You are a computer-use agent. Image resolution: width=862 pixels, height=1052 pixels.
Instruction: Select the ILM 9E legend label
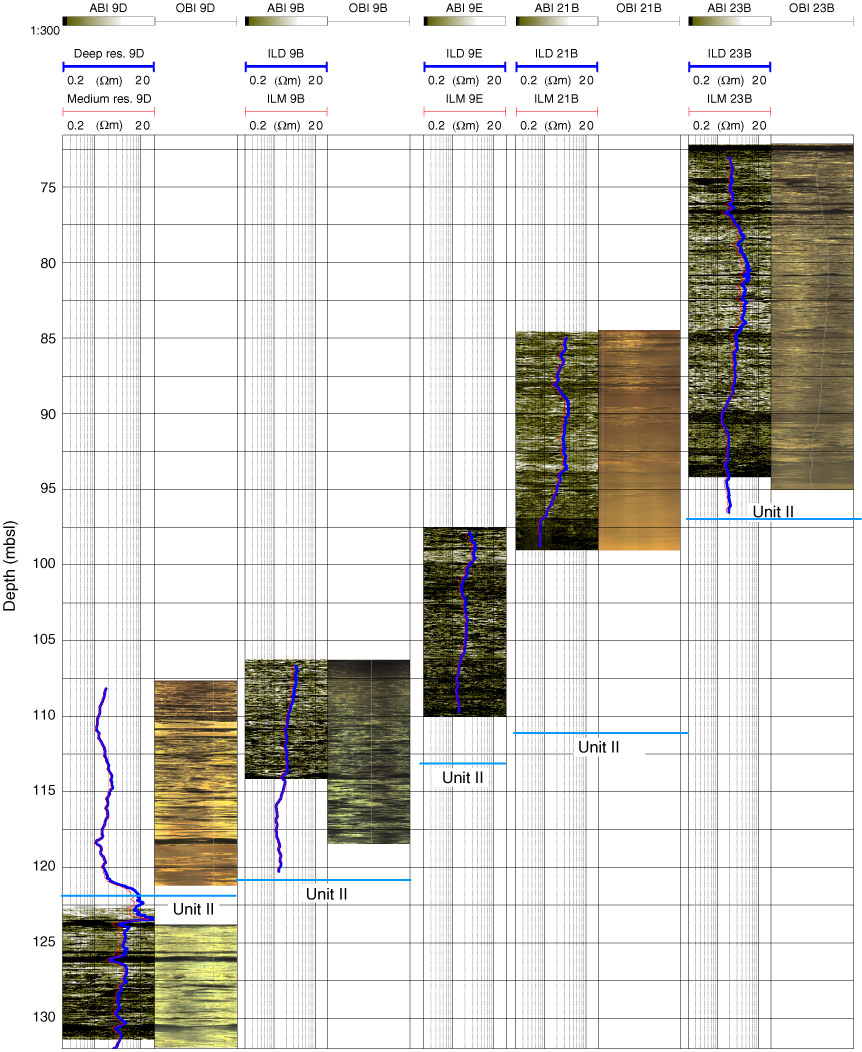tap(464, 98)
